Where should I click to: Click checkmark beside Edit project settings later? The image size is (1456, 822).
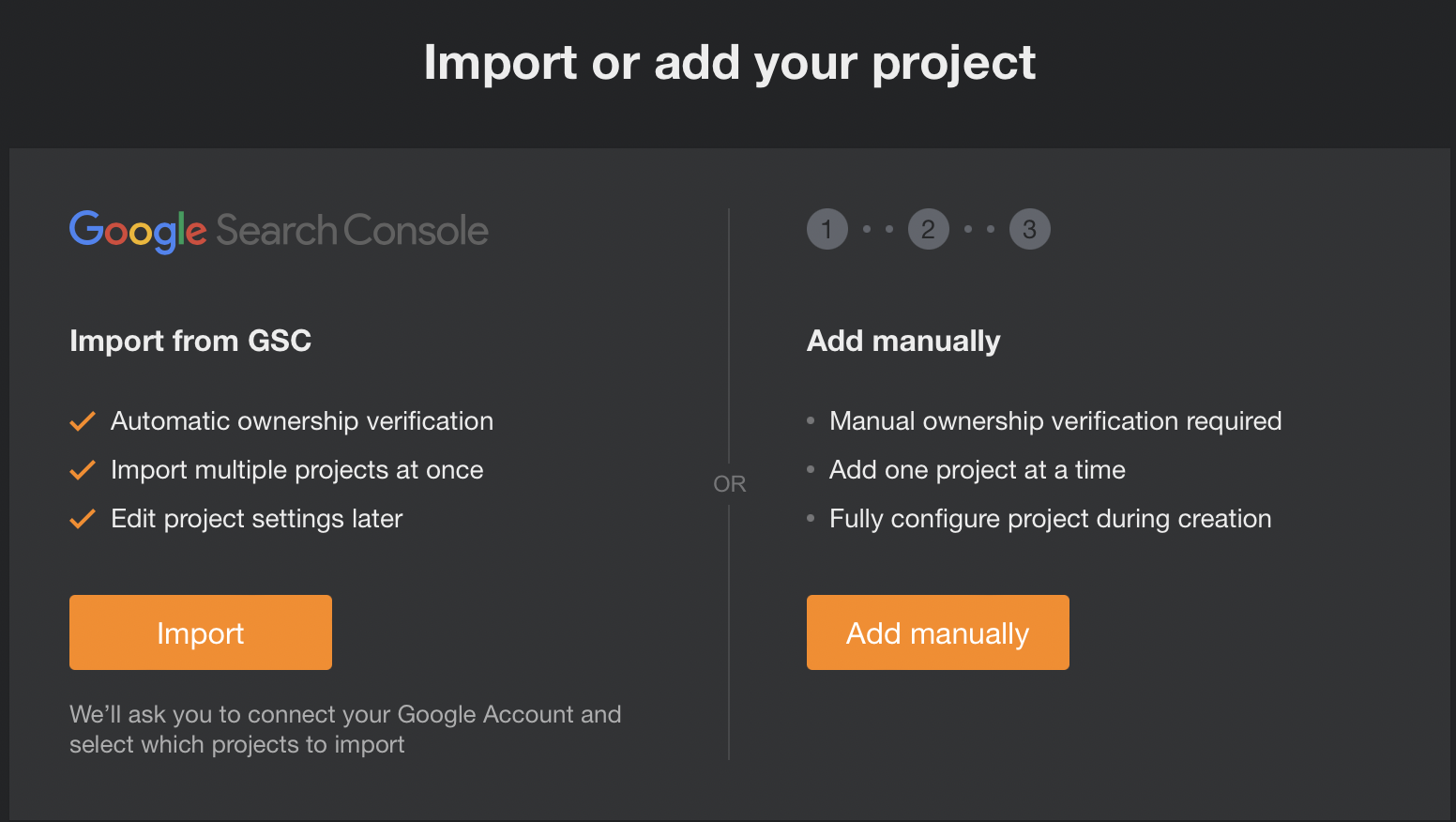[83, 519]
